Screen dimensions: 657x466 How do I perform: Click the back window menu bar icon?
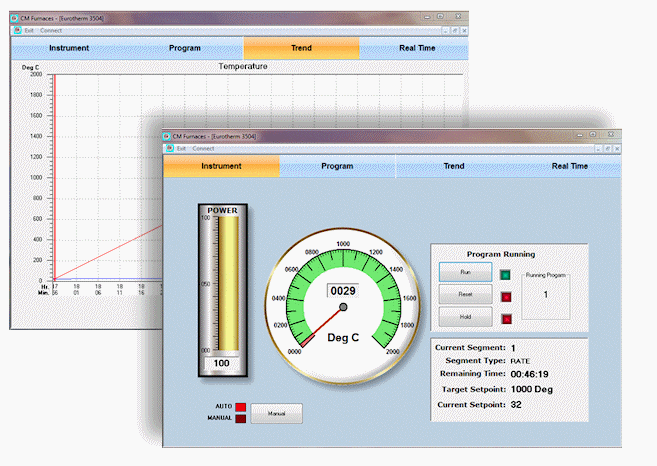(17, 30)
